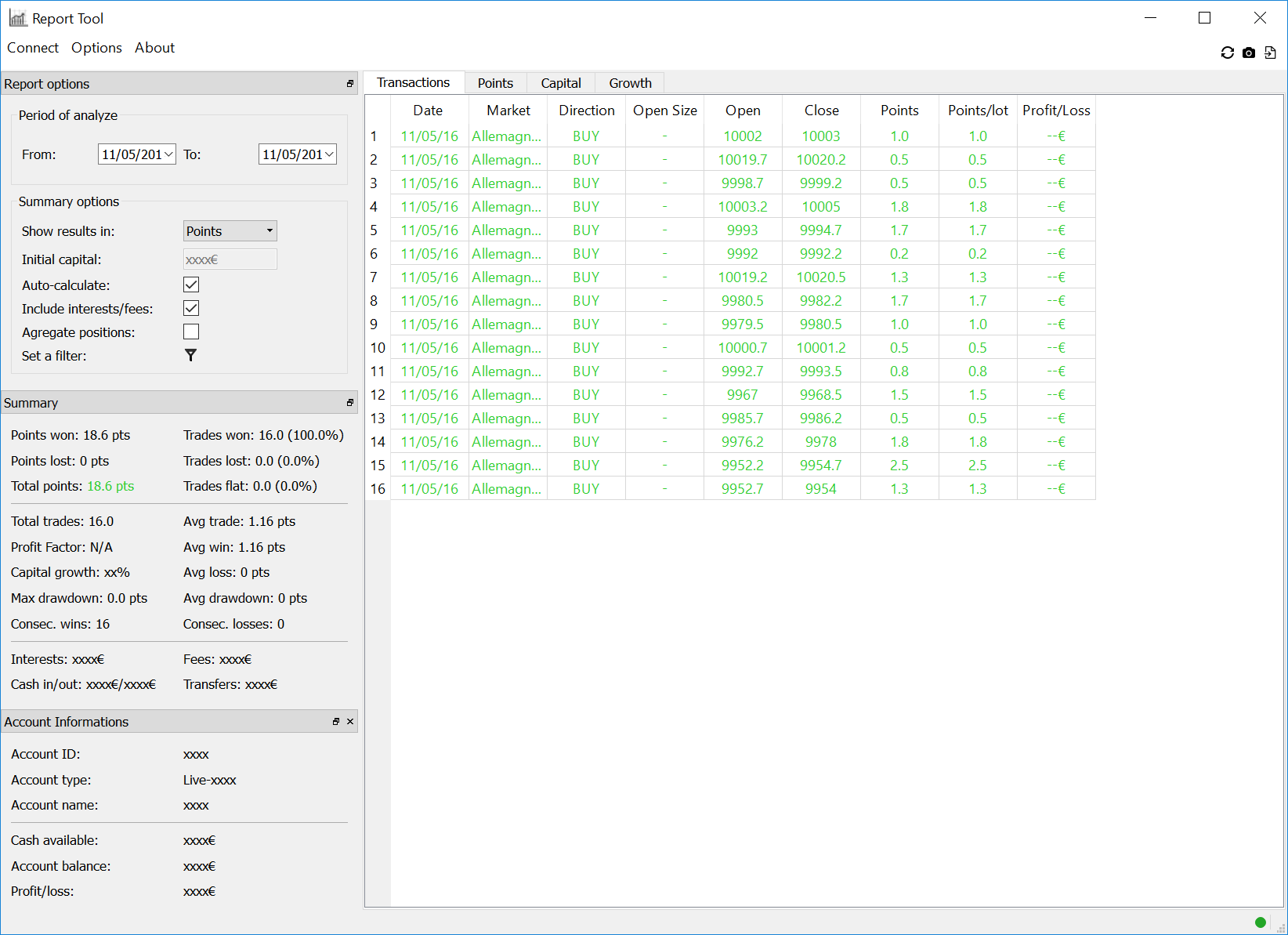Open the To date dropdown
Screen dimensions: 1288x935
click(330, 154)
